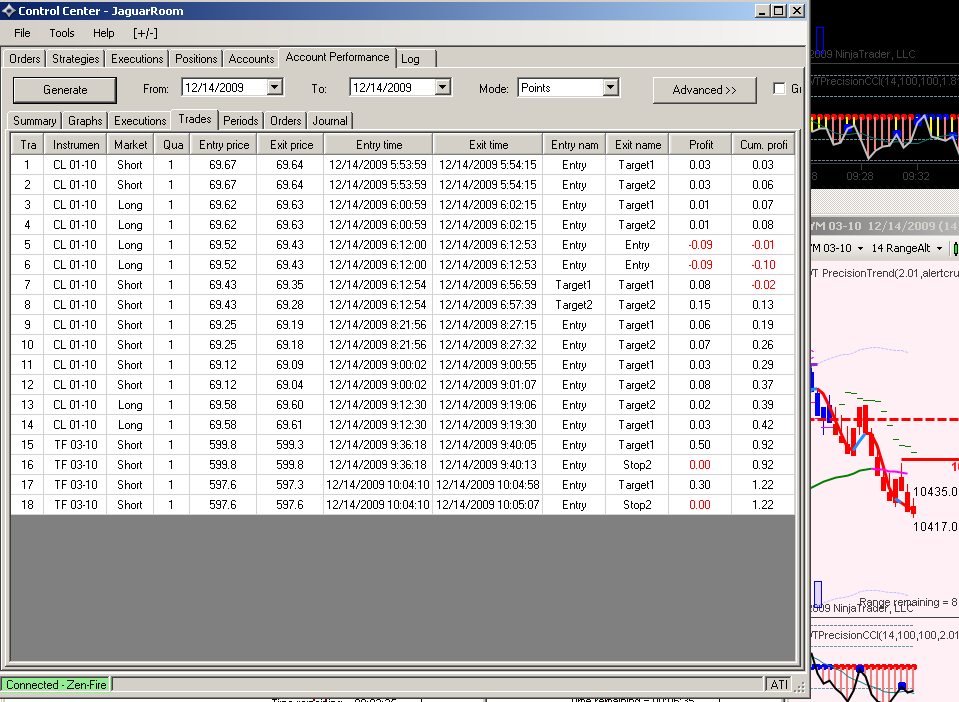
Task: Select trade 8 exit price 69.28
Action: tap(290, 305)
